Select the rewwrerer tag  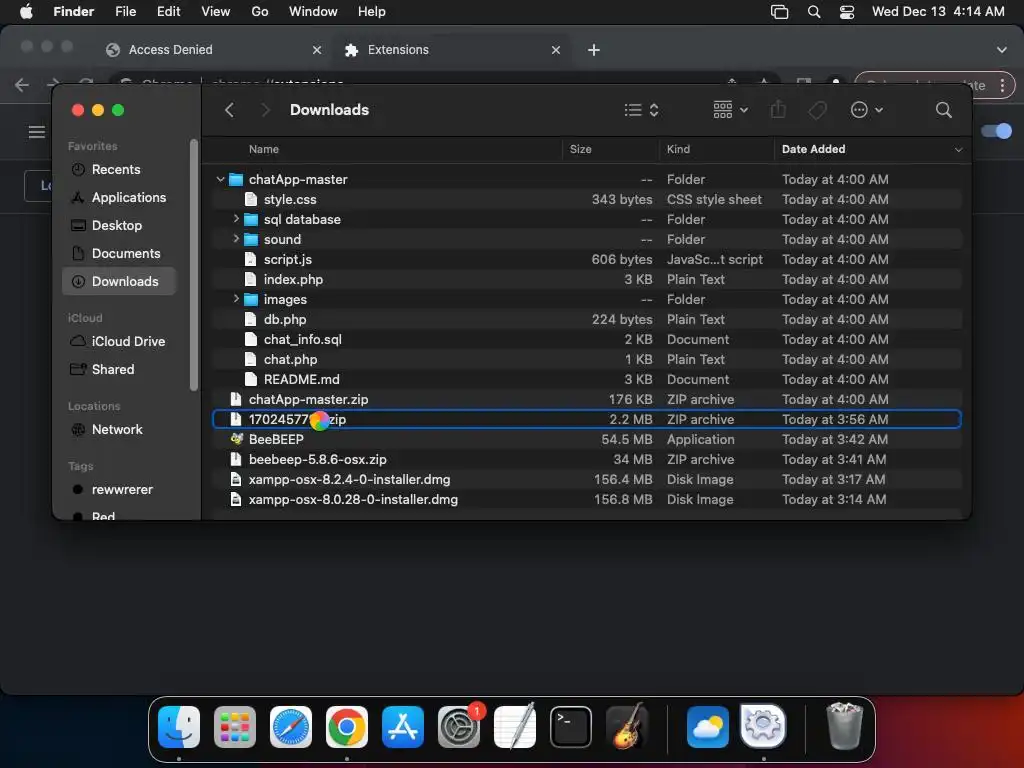coord(120,490)
